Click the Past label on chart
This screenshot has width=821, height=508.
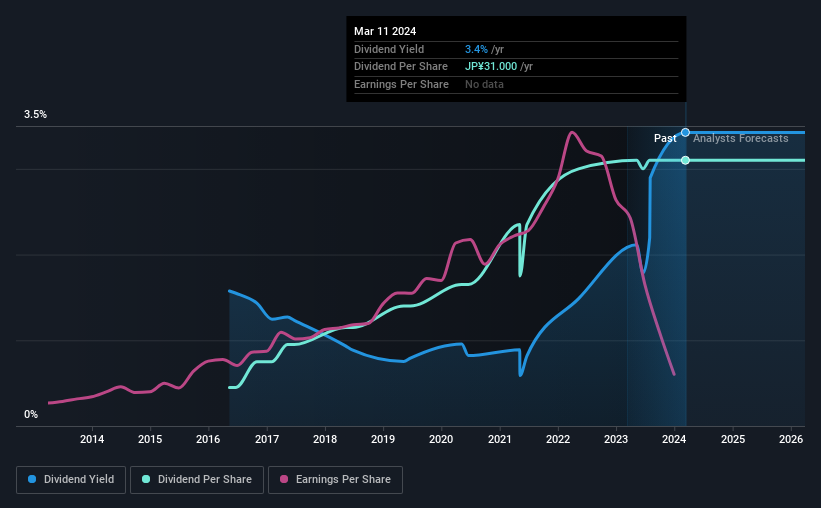coord(665,138)
